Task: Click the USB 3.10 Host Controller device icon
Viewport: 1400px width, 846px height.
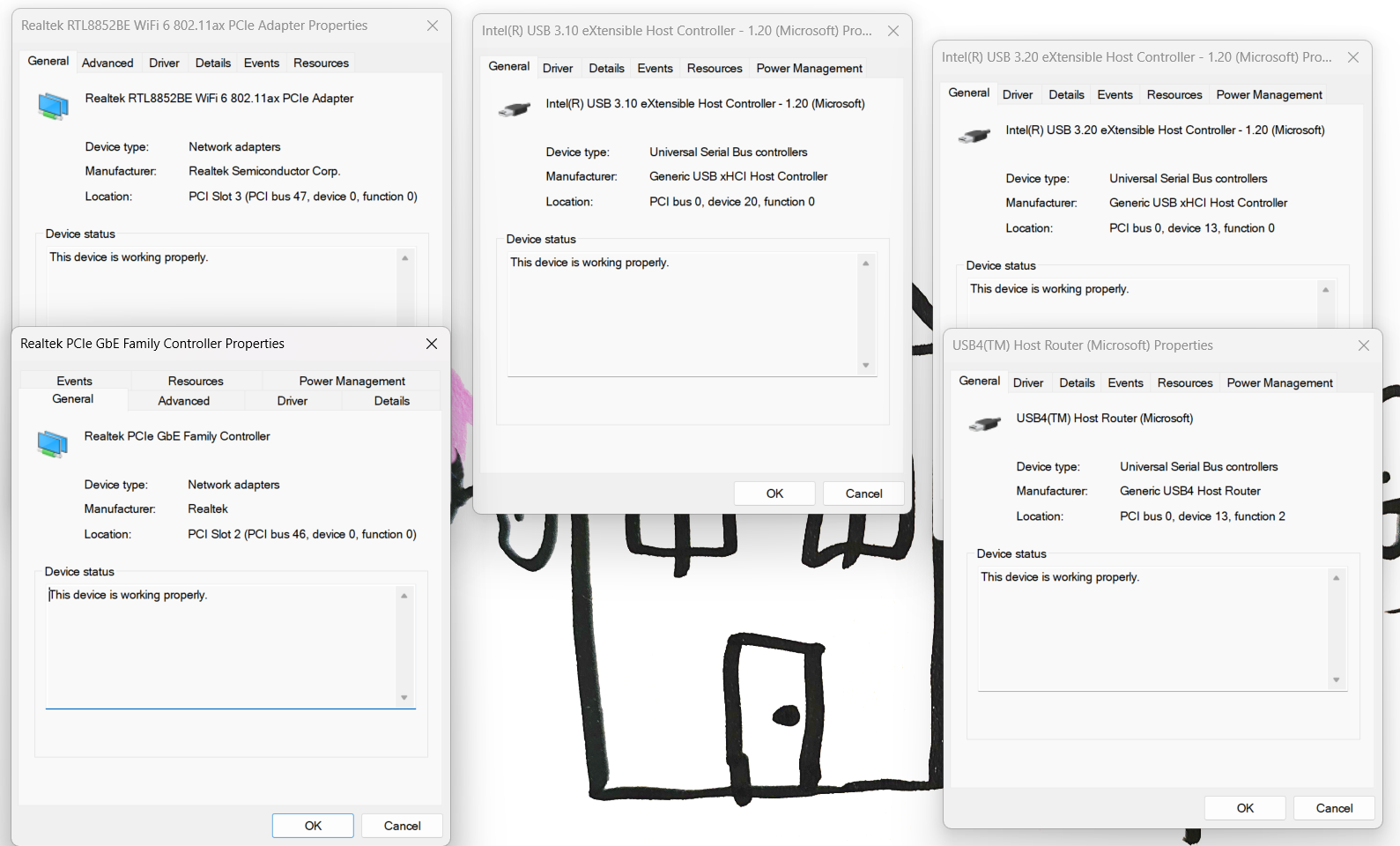Action: (514, 110)
